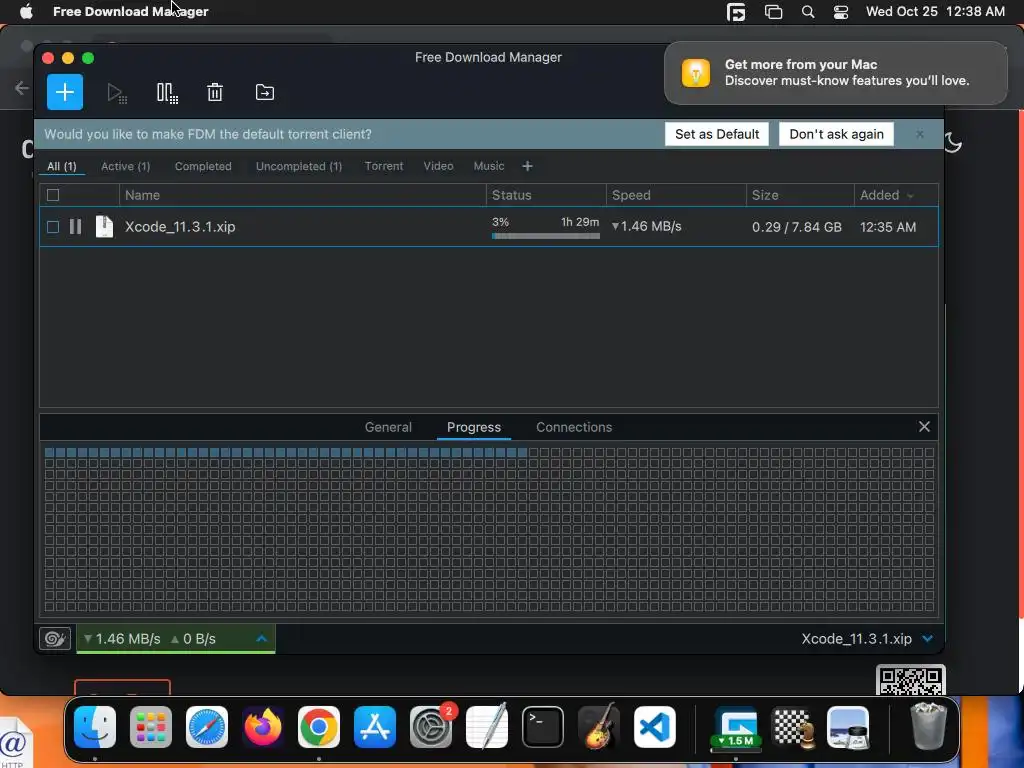Select the Torrent filter tab
The width and height of the screenshot is (1024, 768).
pyautogui.click(x=384, y=167)
